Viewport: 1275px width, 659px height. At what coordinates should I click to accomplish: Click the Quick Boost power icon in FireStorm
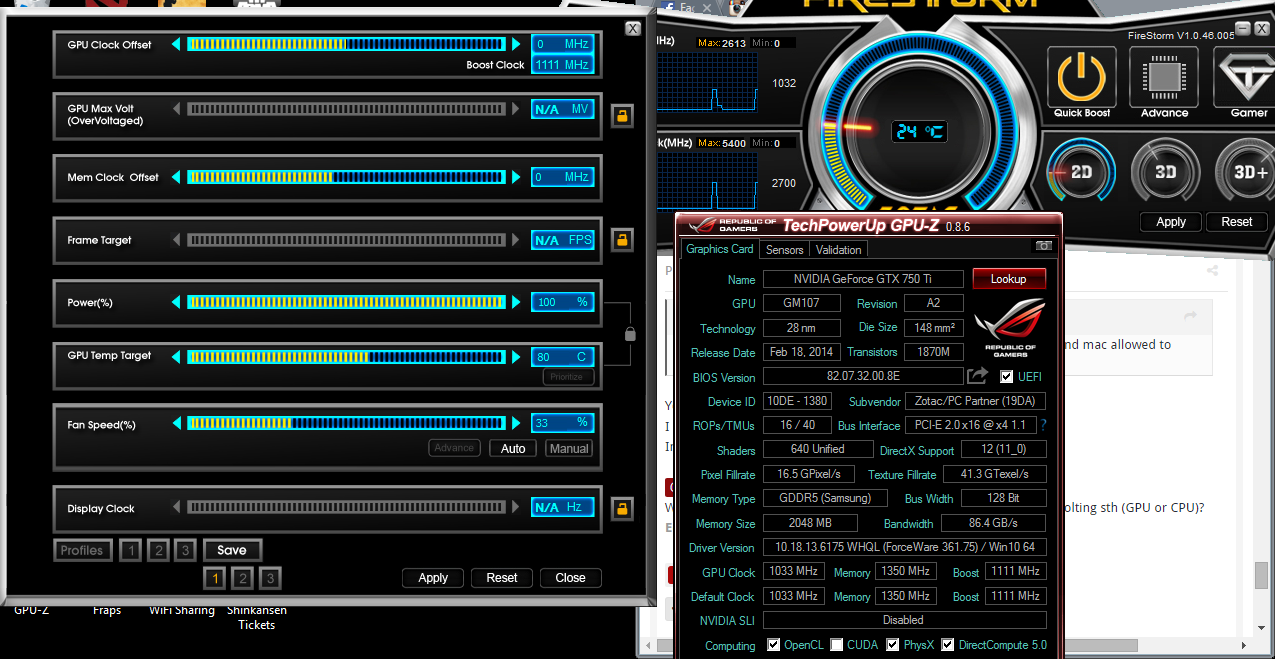(1082, 76)
